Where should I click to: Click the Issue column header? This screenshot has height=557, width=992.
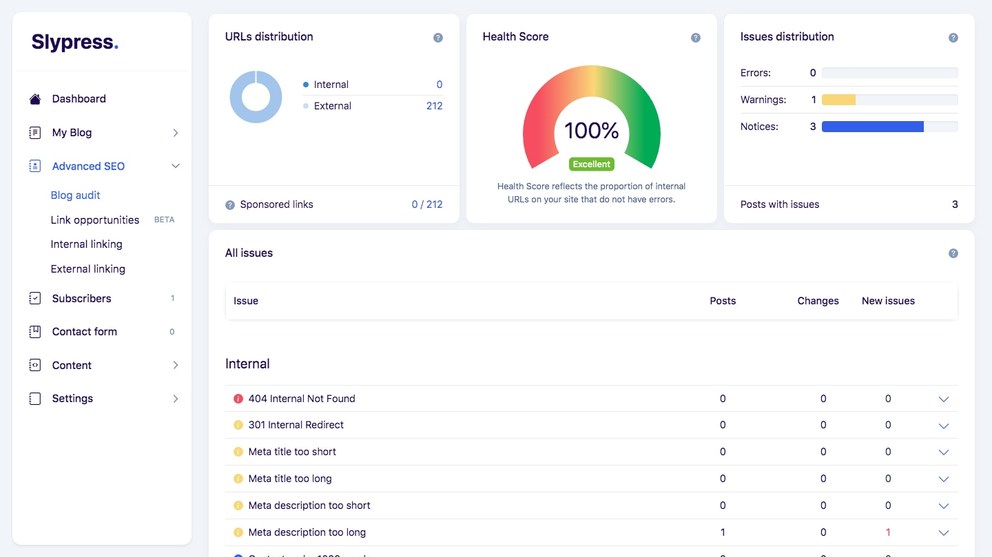245,301
